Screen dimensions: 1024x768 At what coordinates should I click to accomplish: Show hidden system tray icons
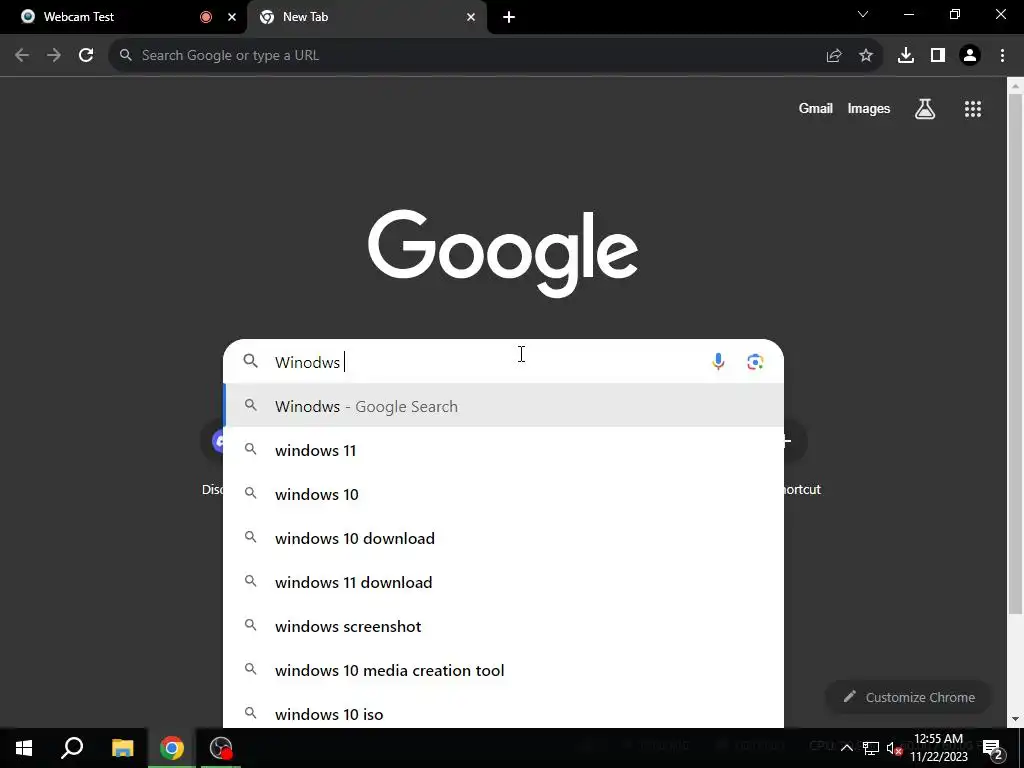[846, 748]
